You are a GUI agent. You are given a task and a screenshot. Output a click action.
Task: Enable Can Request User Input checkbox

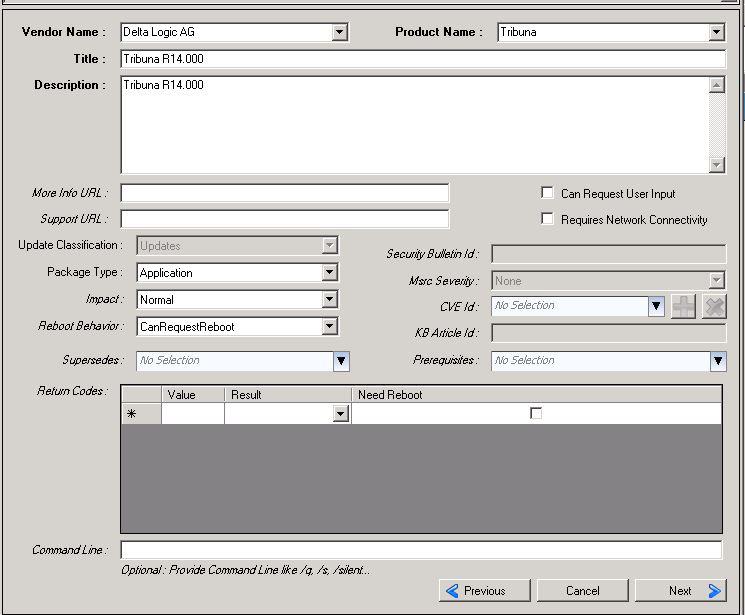[x=547, y=193]
